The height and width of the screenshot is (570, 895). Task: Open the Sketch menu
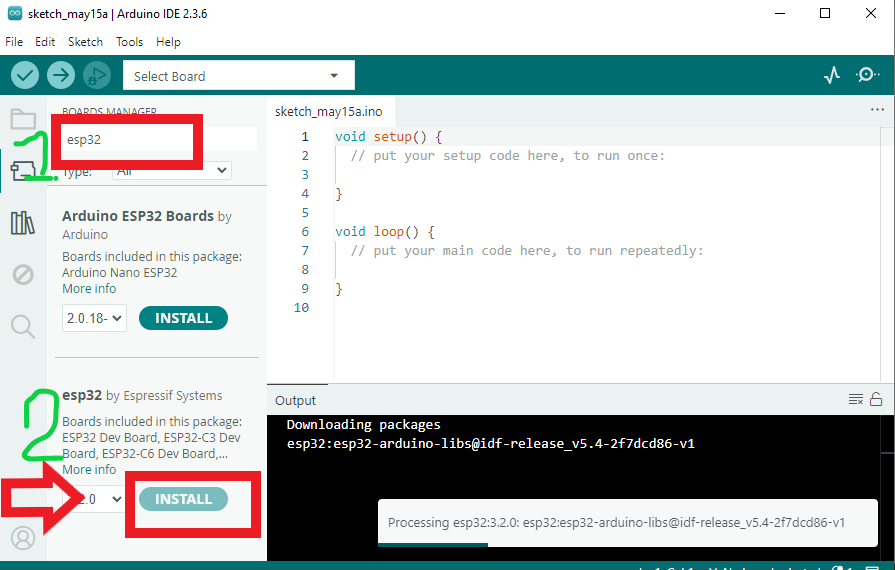[85, 42]
